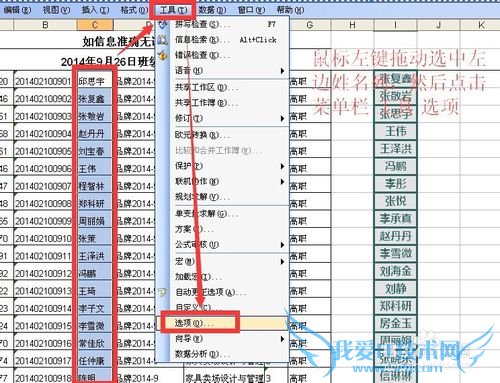Click name 刘静 in column I
500x383 pixels.
(395, 288)
